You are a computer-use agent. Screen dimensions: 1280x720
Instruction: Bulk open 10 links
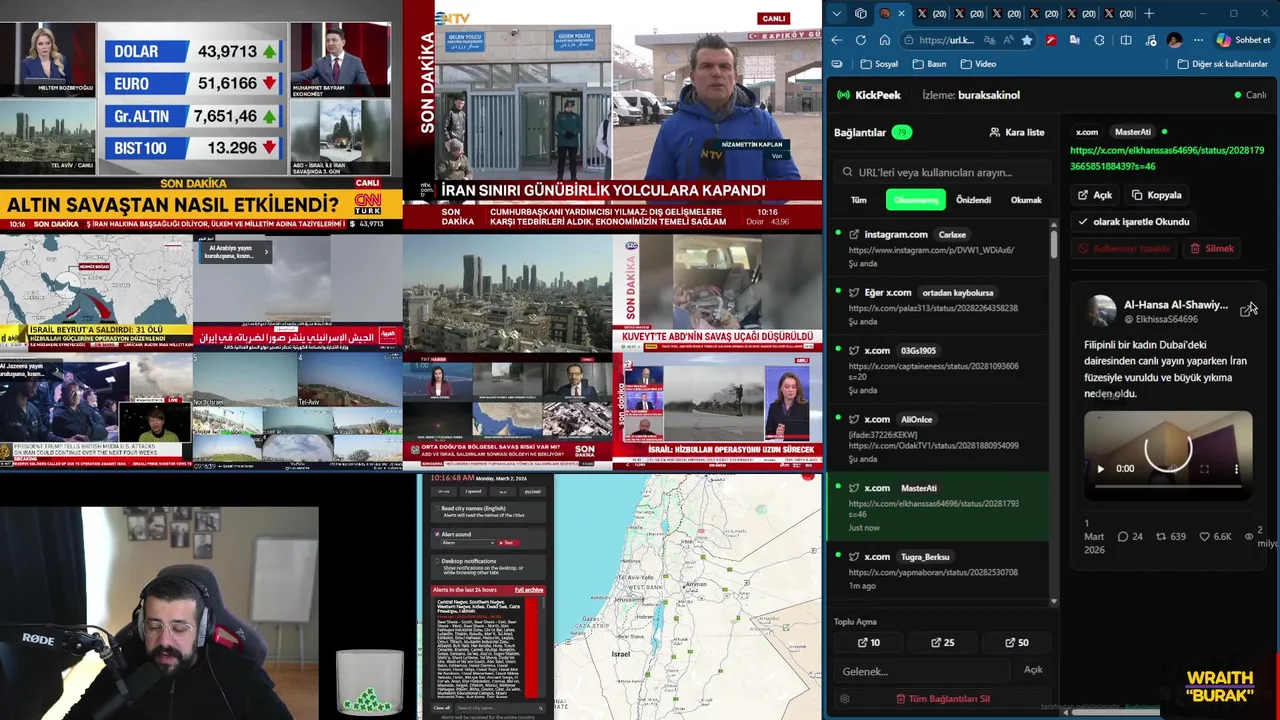click(x=869, y=643)
